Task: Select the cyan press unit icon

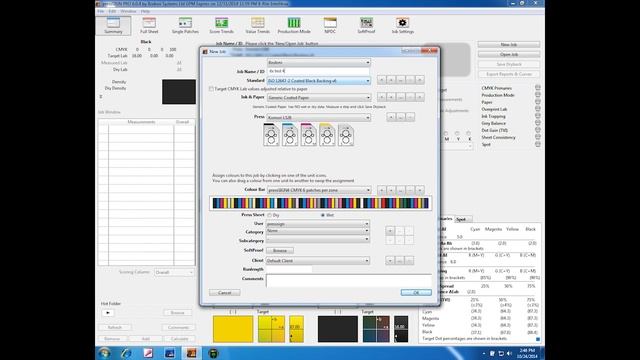Action: click(x=290, y=135)
